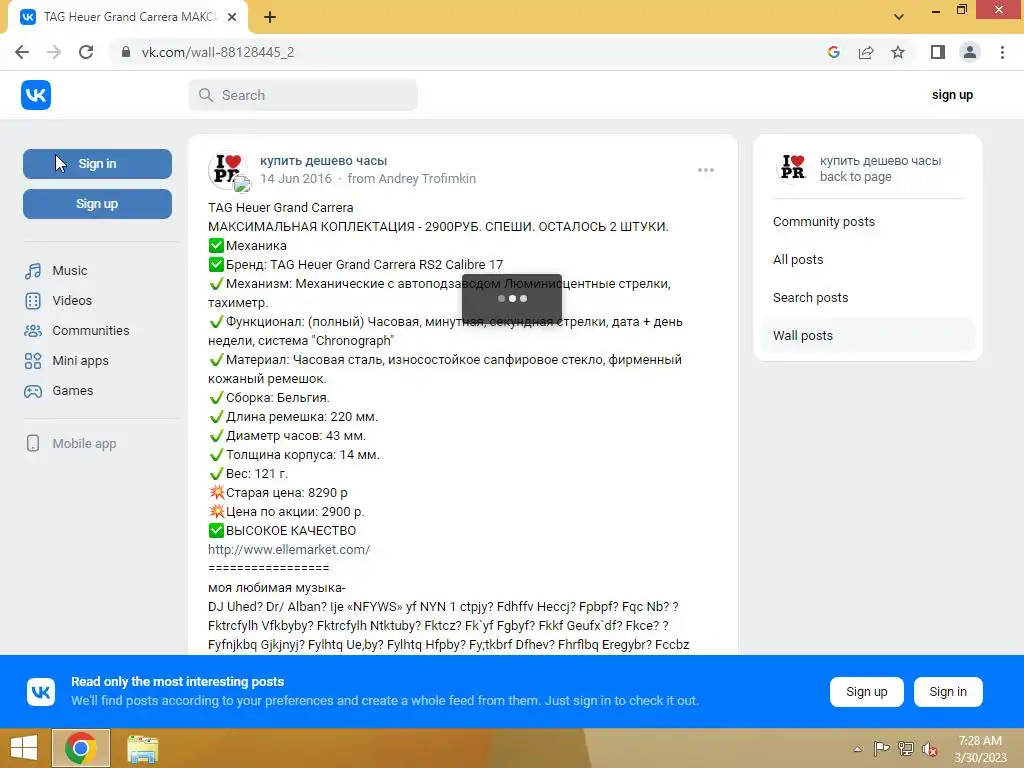This screenshot has height=768, width=1024.
Task: Click the Music note icon
Action: click(33, 270)
